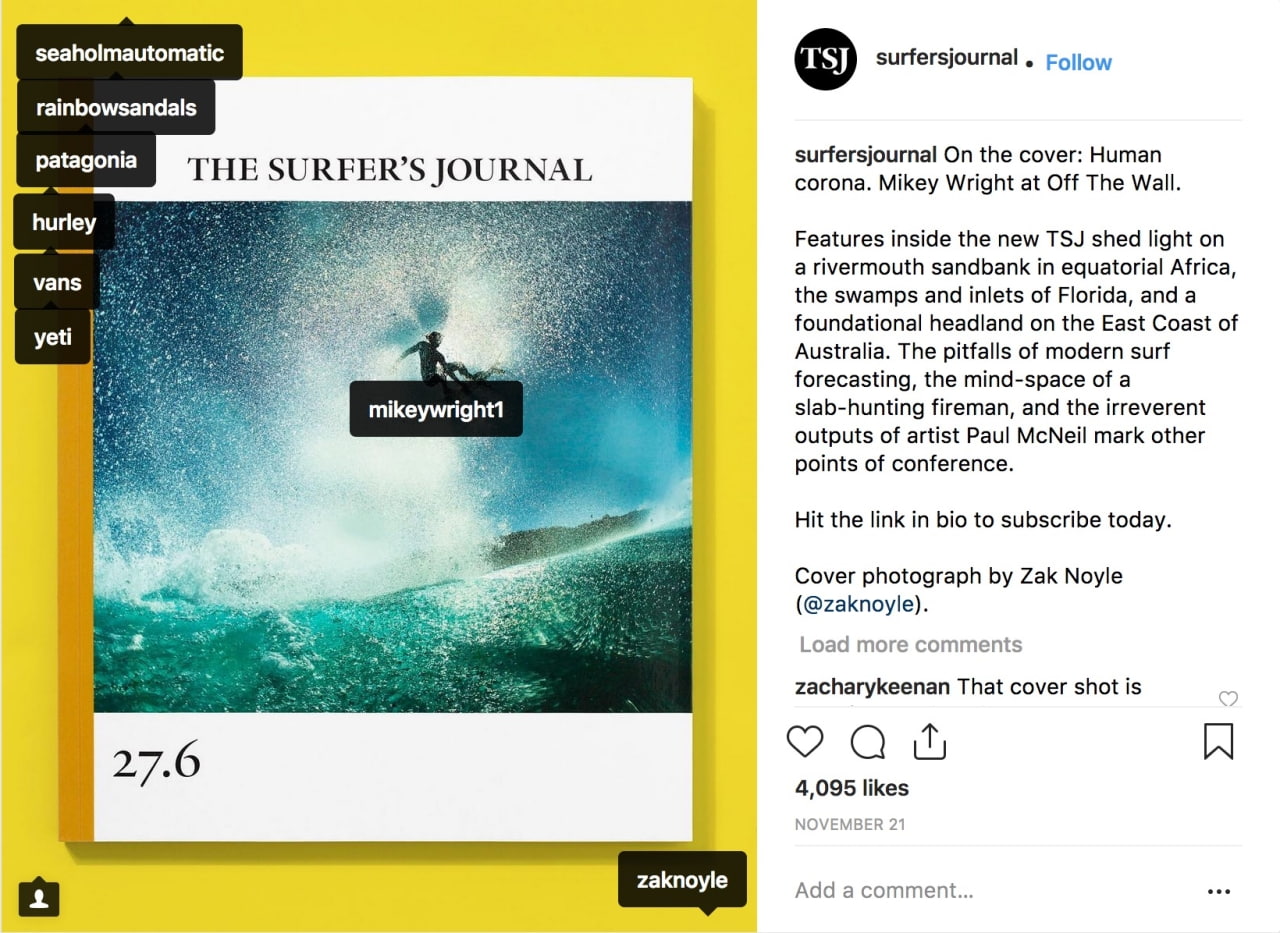Open the hurley tag label
Viewport: 1280px width, 933px height.
64,222
